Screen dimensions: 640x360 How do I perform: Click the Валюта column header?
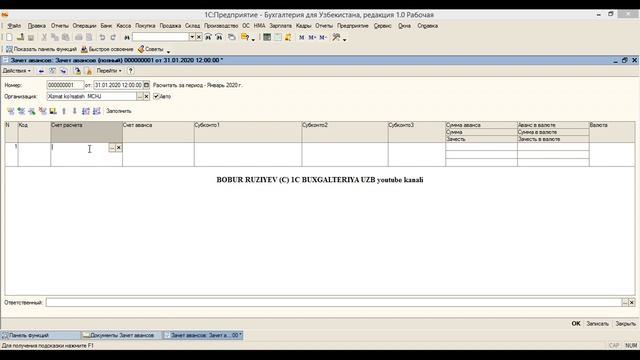point(612,132)
